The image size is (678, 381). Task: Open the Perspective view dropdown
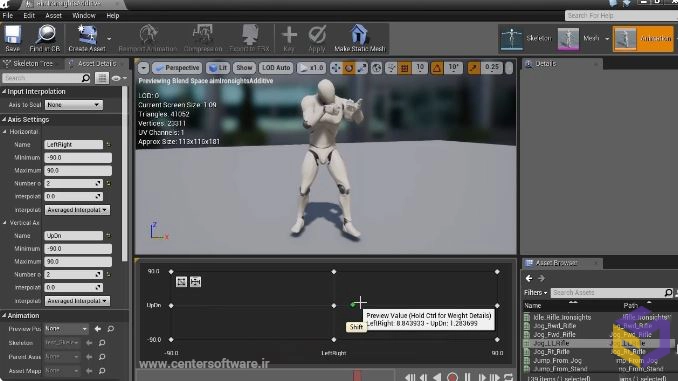(177, 68)
